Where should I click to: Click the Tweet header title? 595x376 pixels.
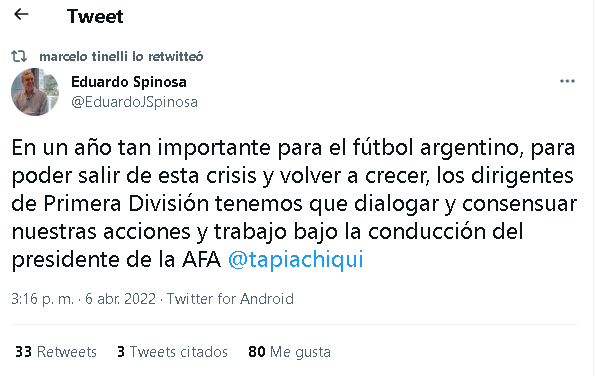[x=95, y=17]
